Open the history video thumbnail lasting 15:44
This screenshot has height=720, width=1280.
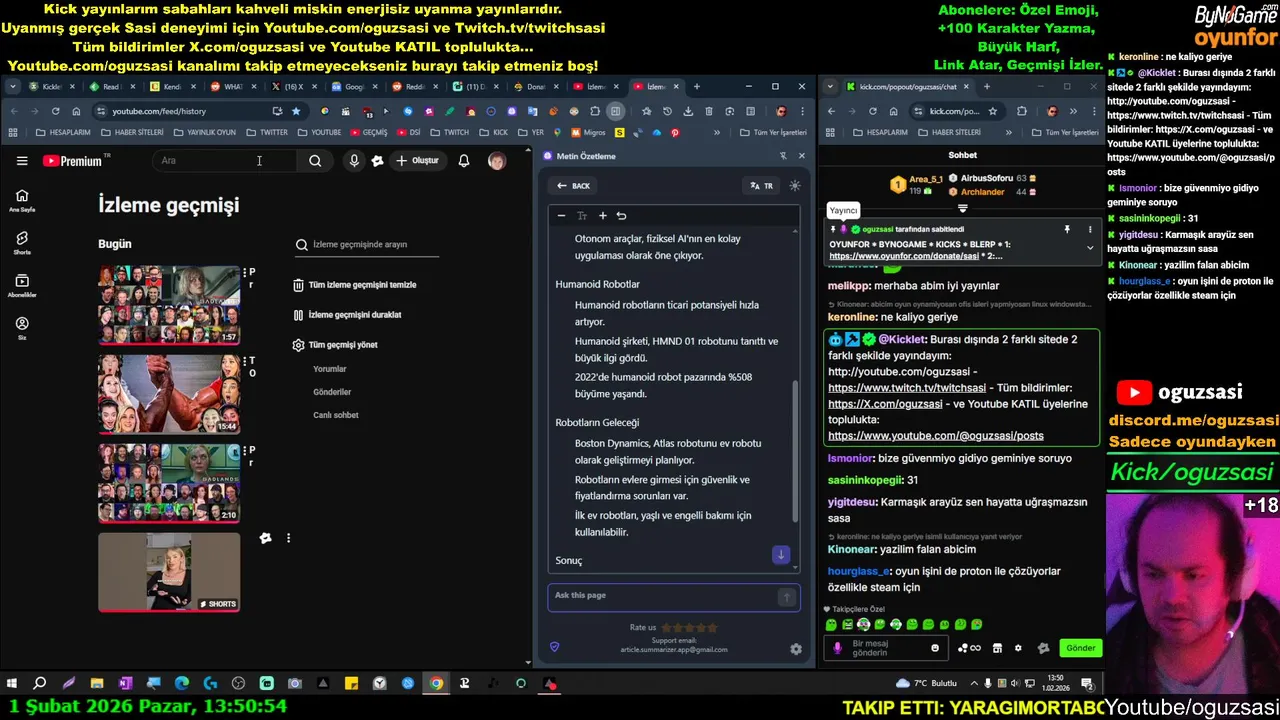(x=169, y=394)
